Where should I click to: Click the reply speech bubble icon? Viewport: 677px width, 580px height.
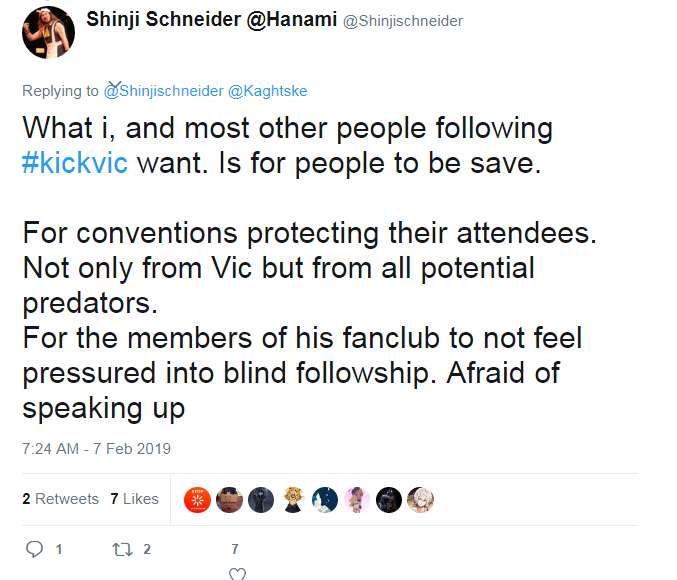(35, 549)
